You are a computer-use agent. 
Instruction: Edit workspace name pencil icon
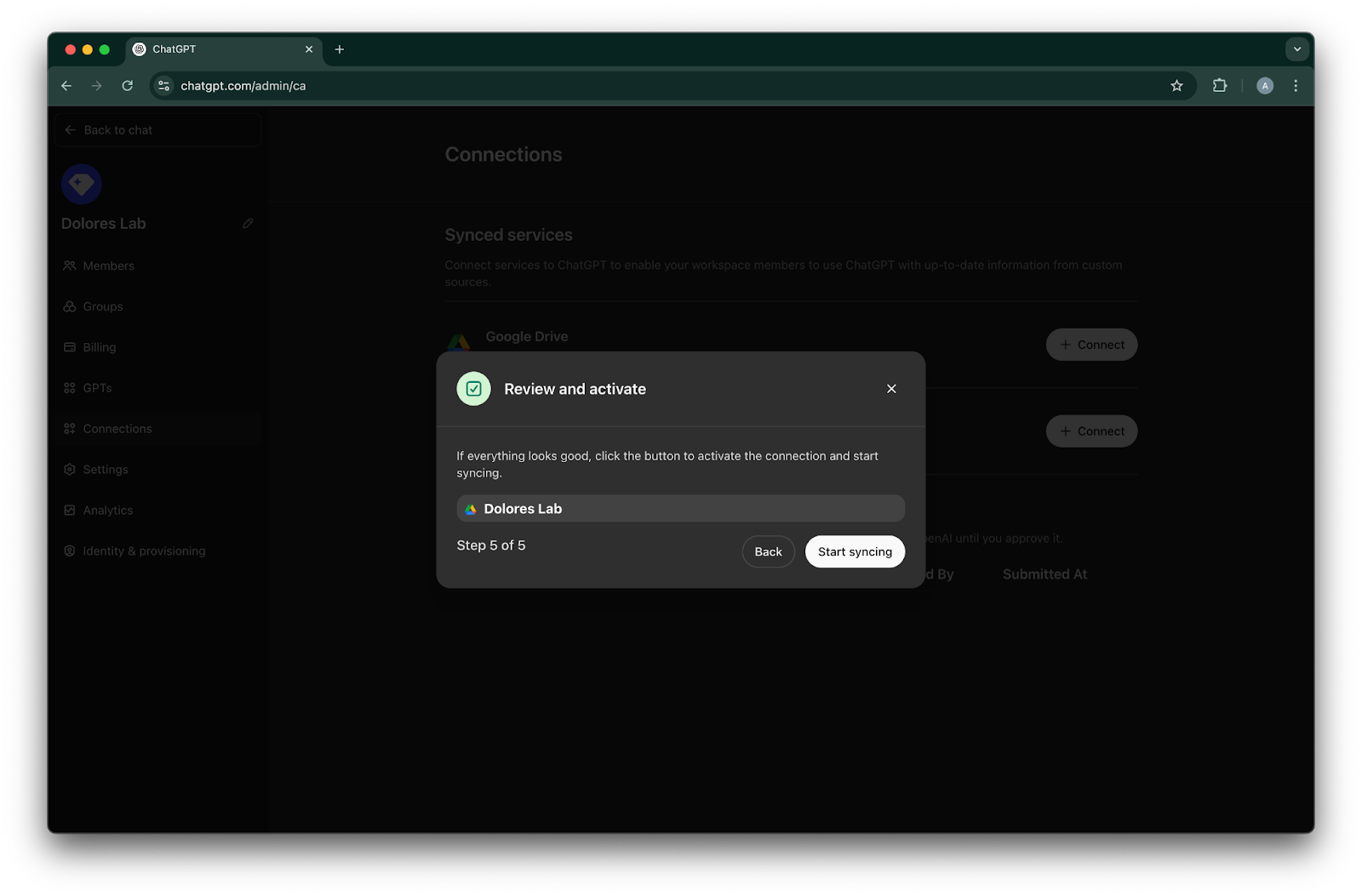[248, 223]
